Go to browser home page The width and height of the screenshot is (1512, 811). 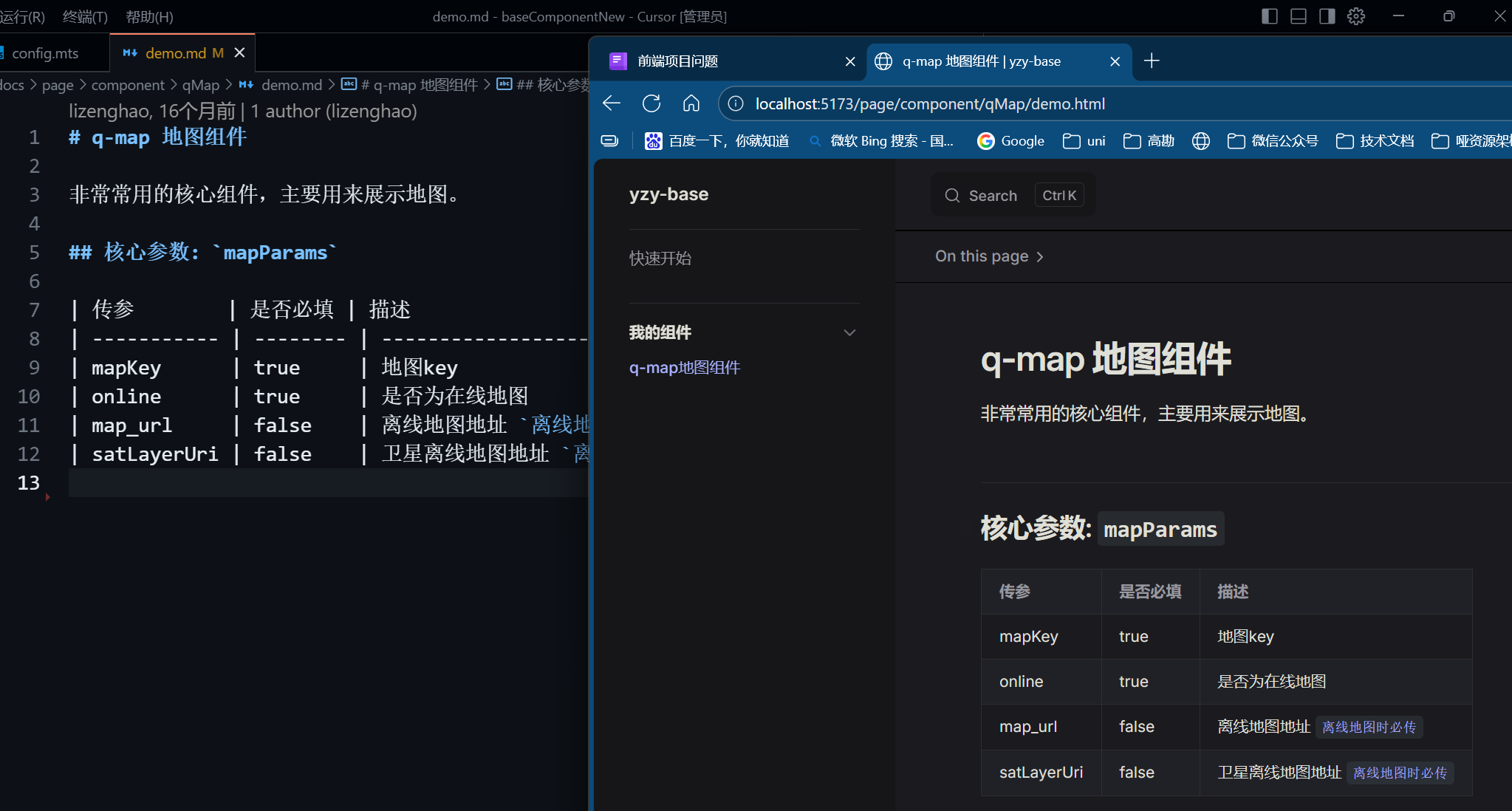(x=691, y=103)
